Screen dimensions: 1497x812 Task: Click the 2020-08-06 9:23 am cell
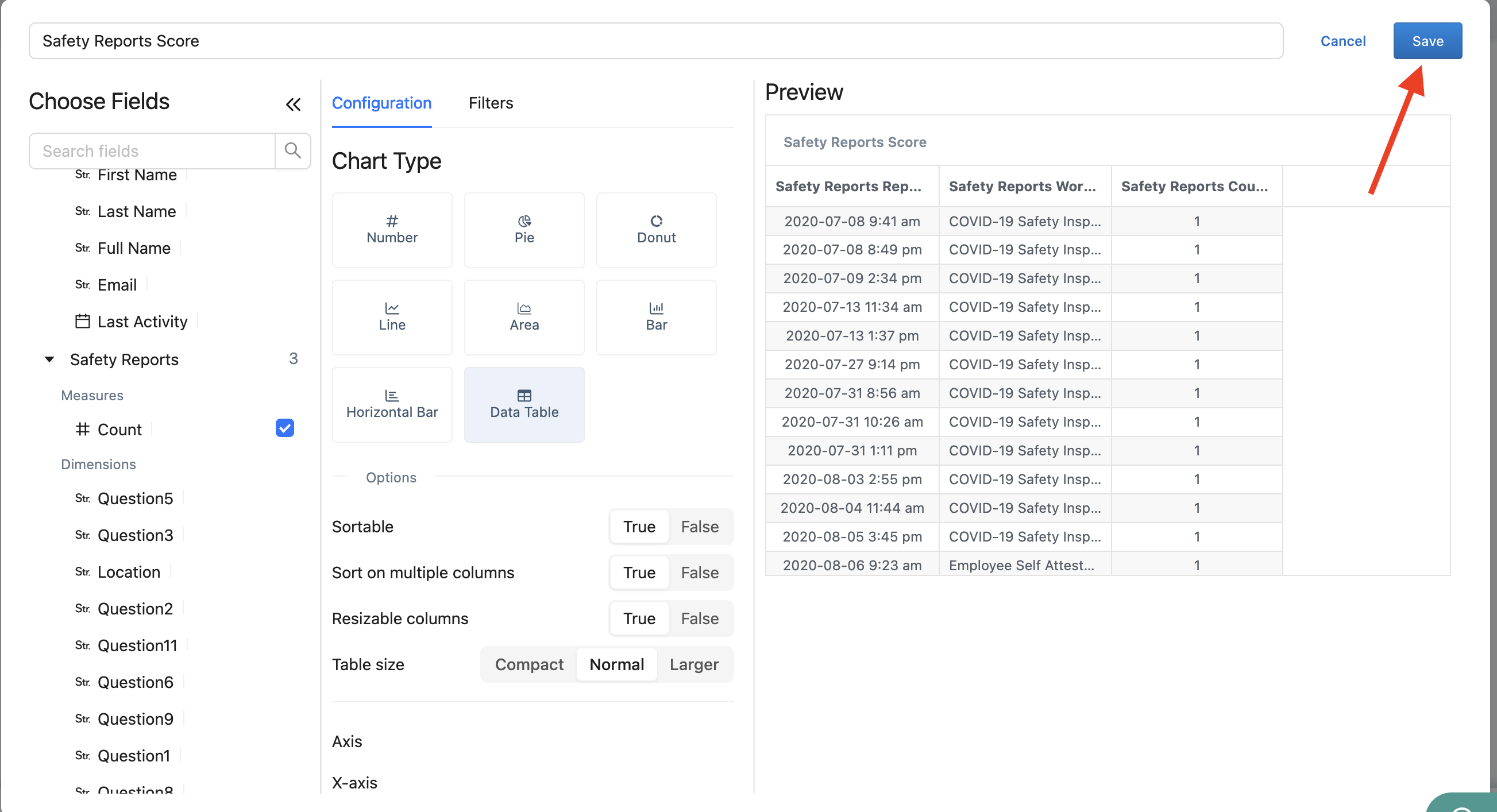[x=851, y=564]
